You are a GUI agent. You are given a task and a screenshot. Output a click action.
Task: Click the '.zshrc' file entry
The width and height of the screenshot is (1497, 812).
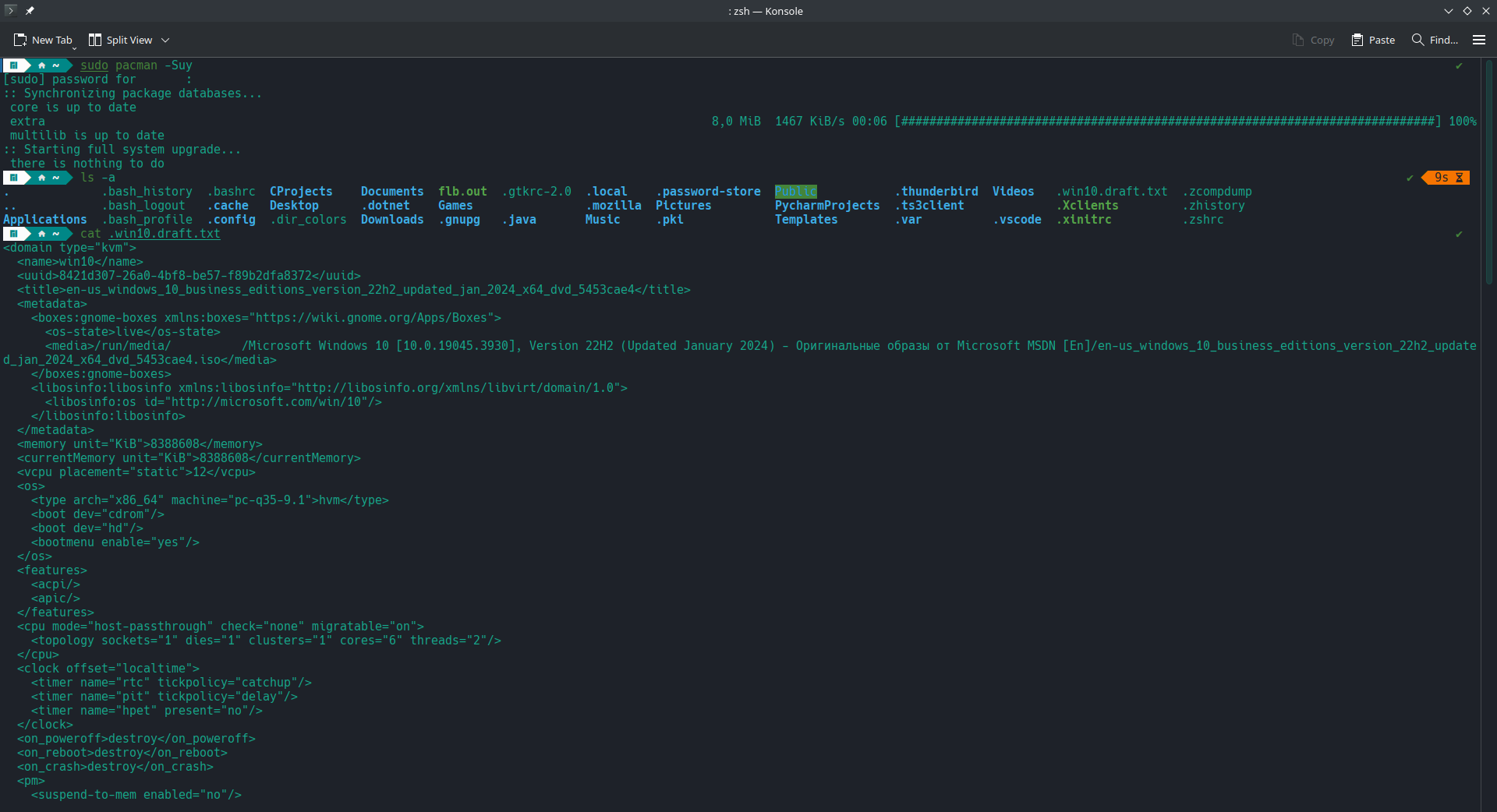[1203, 220]
